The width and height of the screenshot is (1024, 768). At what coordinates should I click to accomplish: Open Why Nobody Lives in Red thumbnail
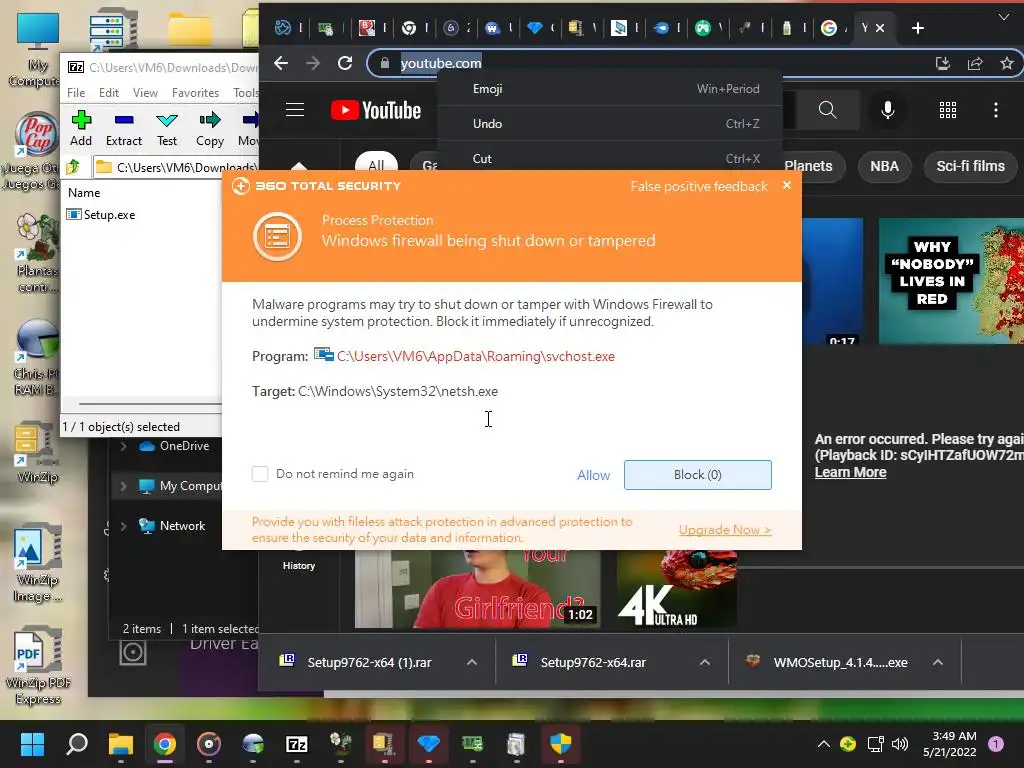point(951,281)
